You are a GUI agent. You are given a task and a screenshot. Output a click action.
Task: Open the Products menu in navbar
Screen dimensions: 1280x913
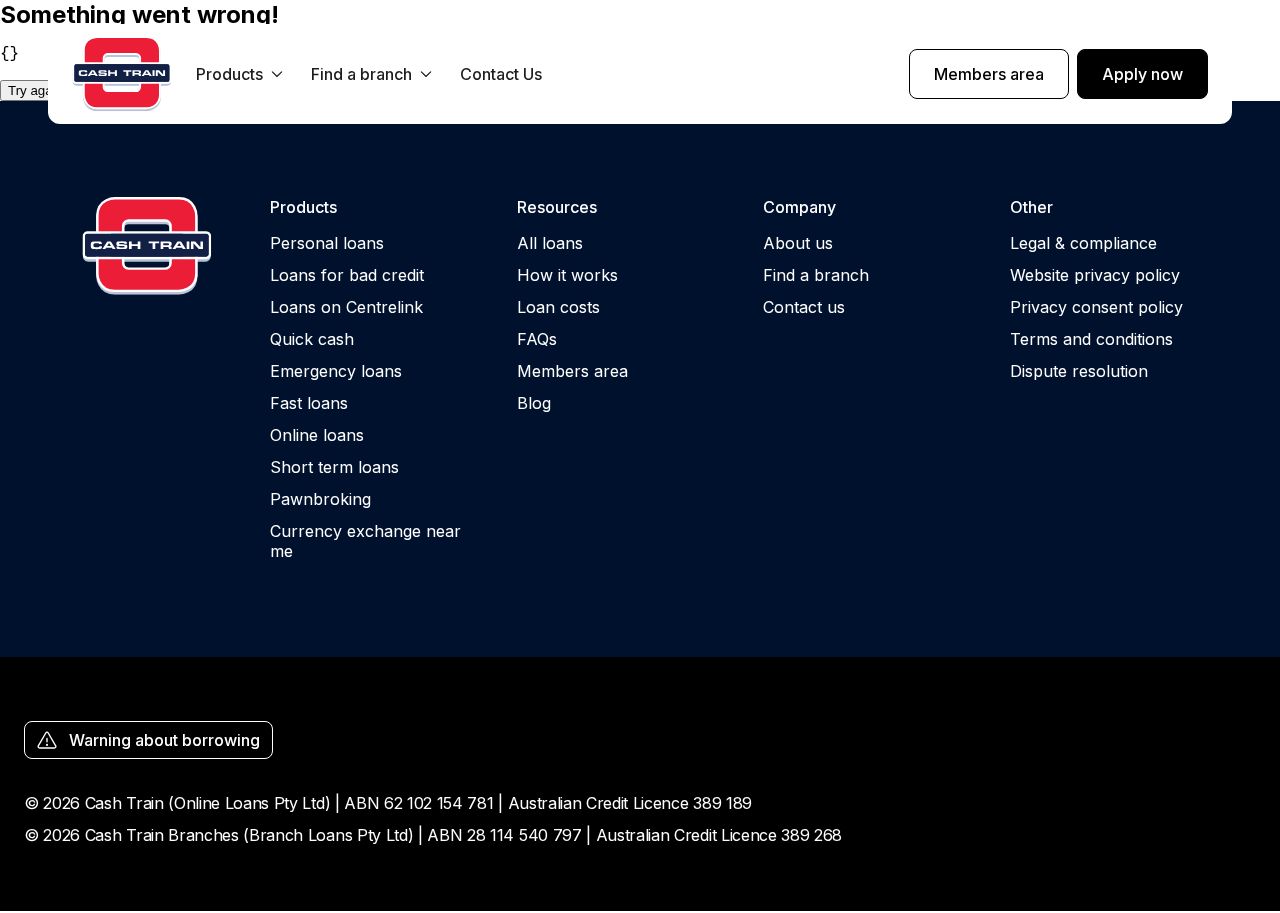pos(240,74)
